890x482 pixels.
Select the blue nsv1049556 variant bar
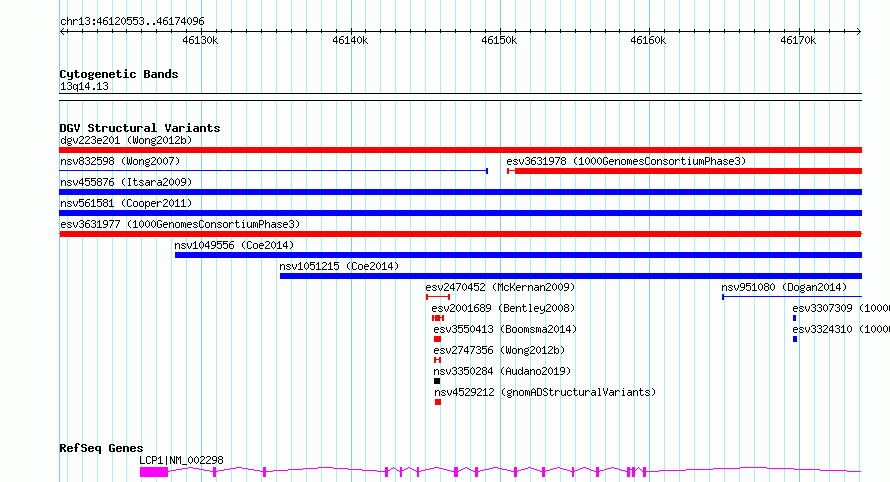tap(518, 255)
